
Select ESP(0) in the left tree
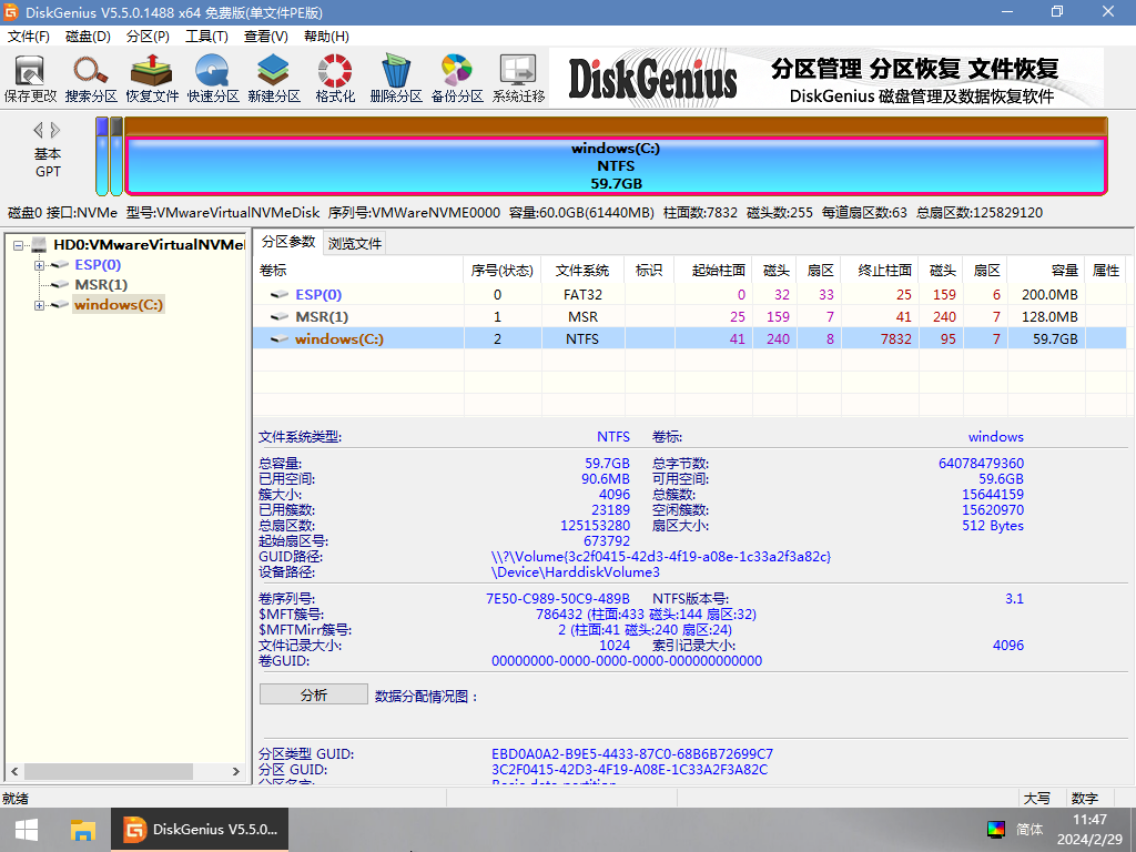pos(98,265)
